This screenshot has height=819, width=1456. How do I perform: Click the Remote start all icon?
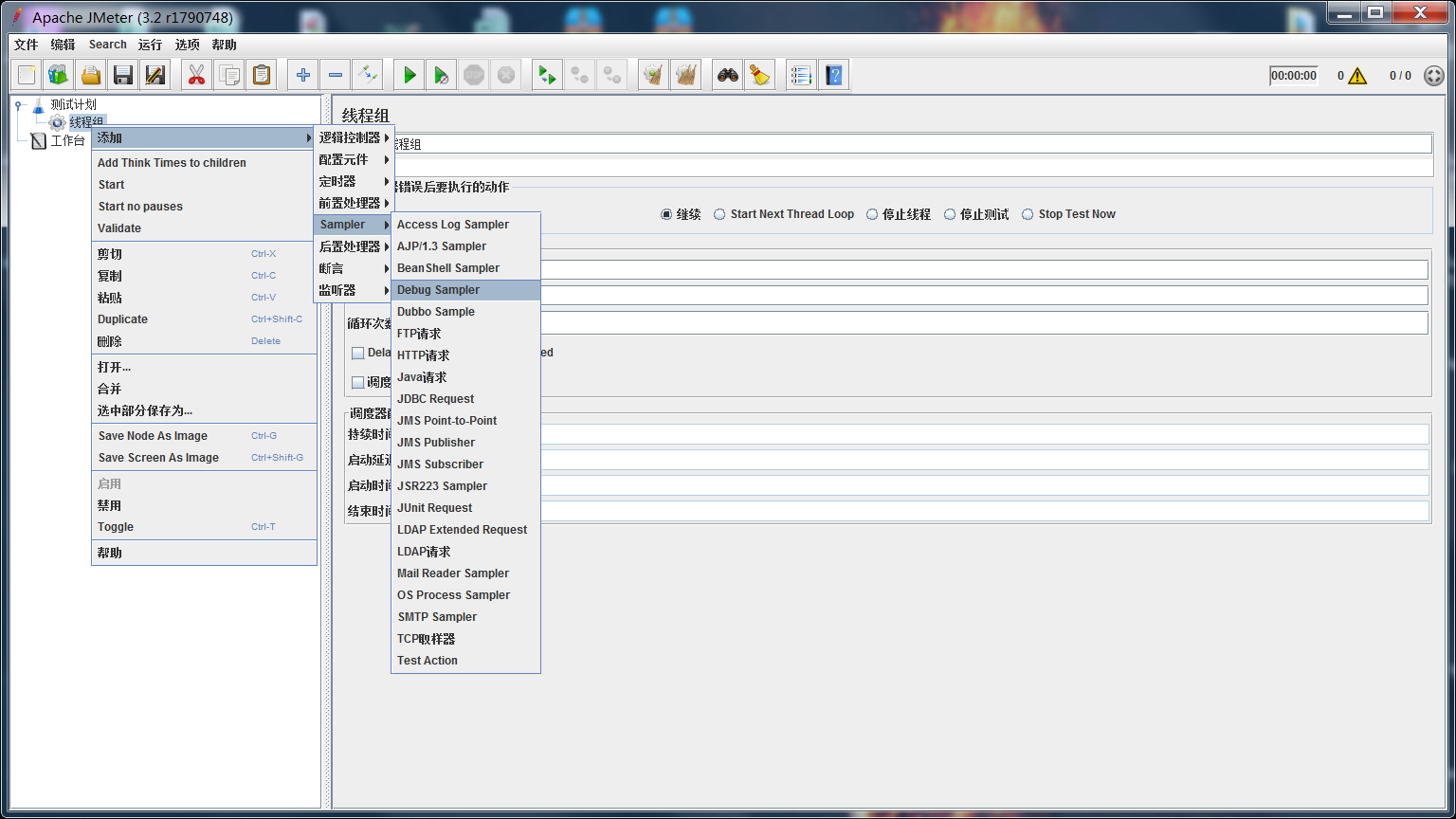pos(547,75)
